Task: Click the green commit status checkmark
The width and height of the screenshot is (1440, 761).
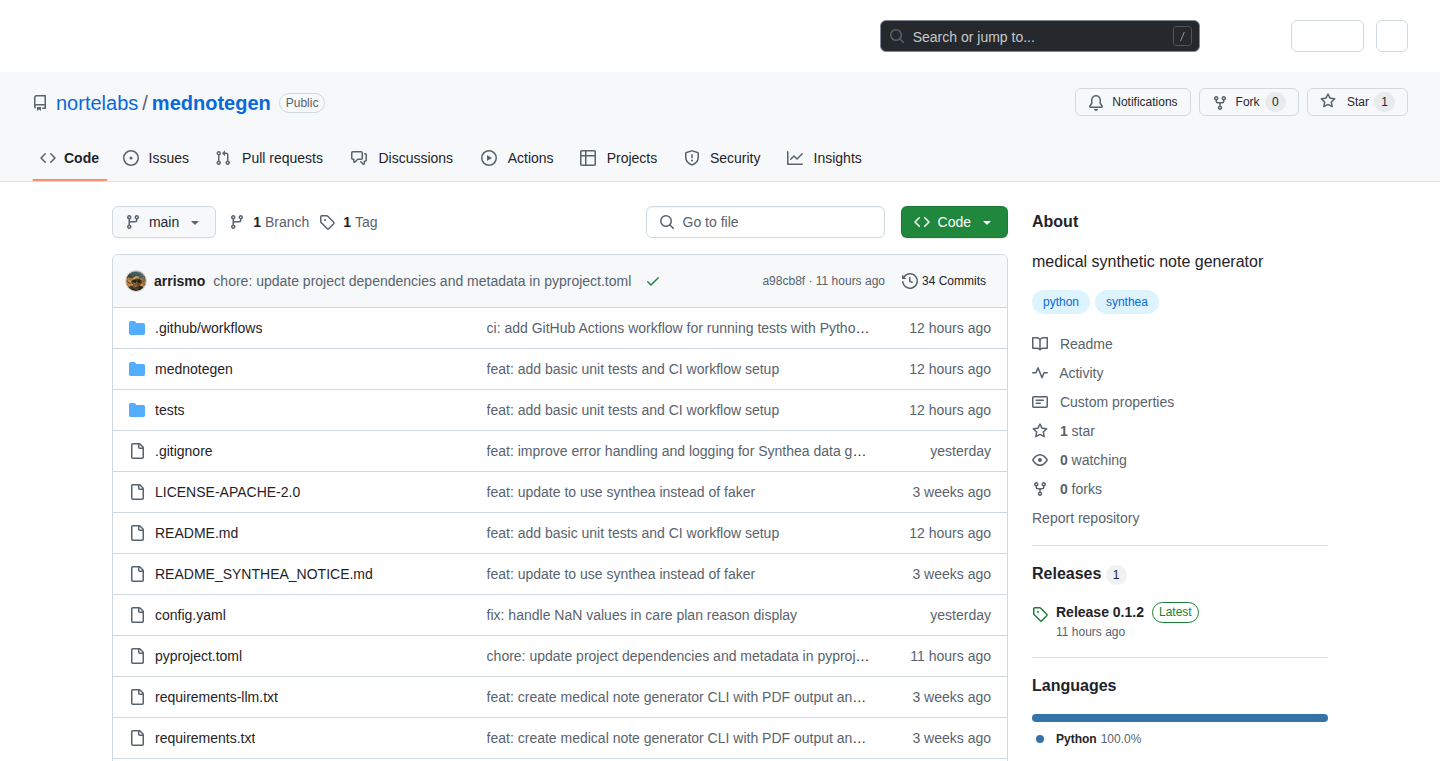Action: pyautogui.click(x=653, y=281)
